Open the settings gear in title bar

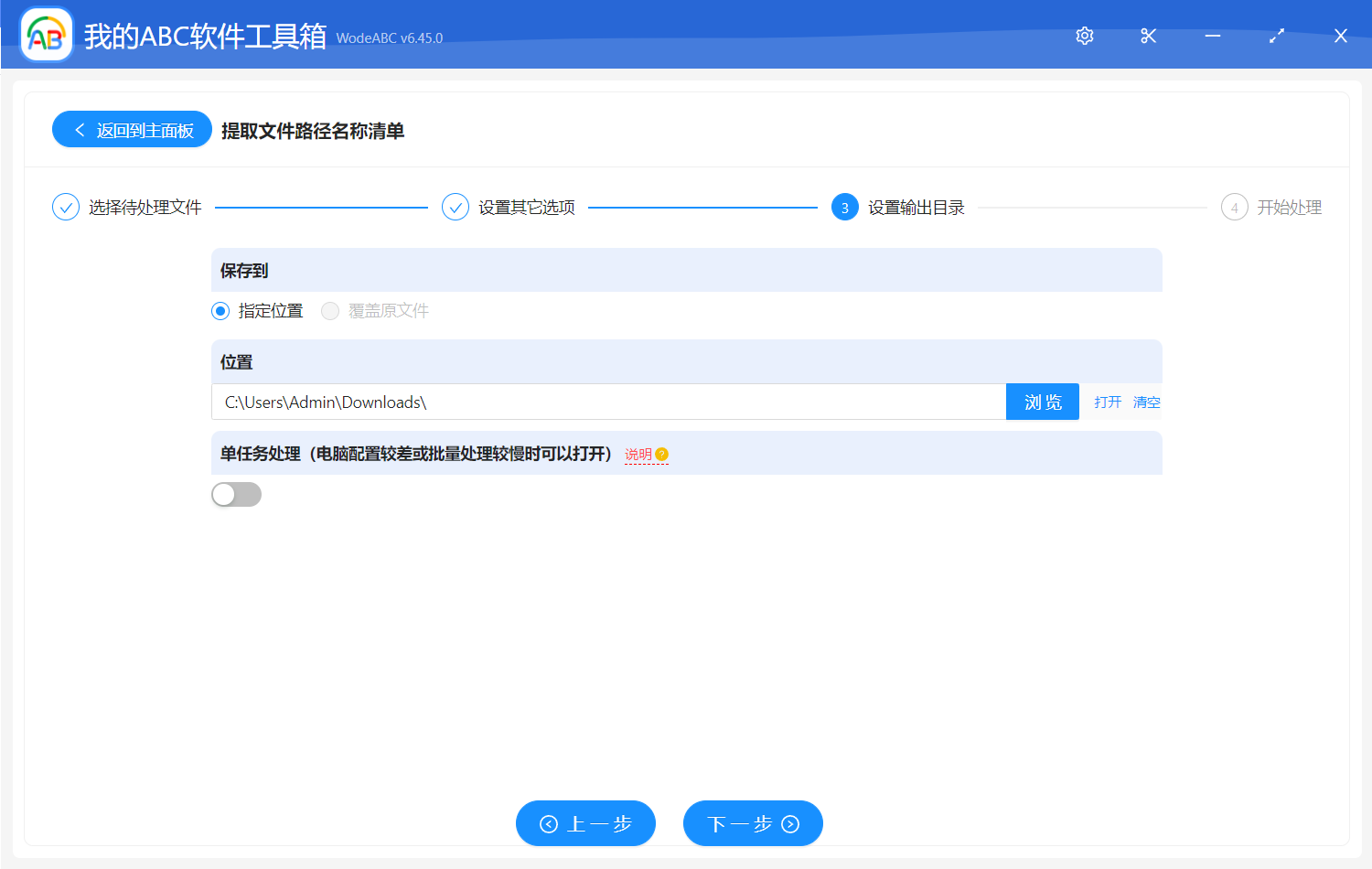click(1084, 36)
